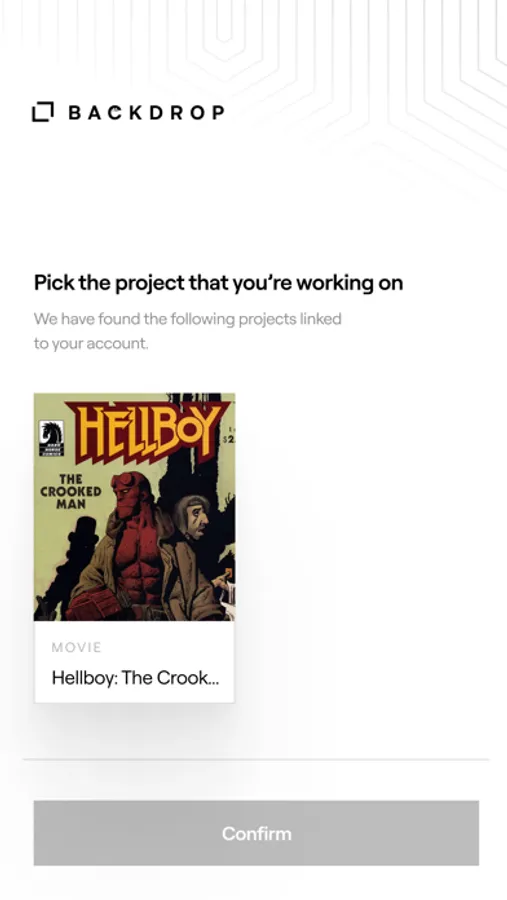Click the Dark Horse Comics logo on poster
The width and height of the screenshot is (507, 900).
click(51, 439)
